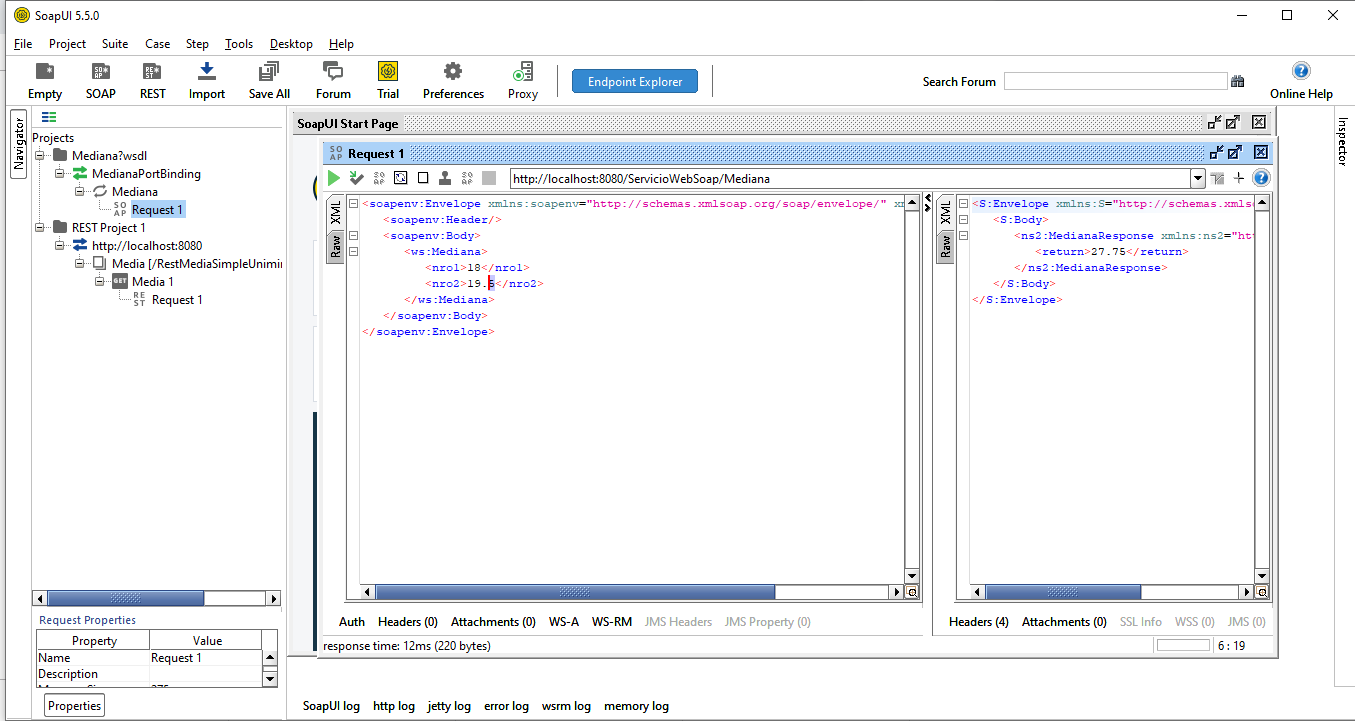
Task: Collapse the Mediana?wsdl project node
Action: (40, 155)
